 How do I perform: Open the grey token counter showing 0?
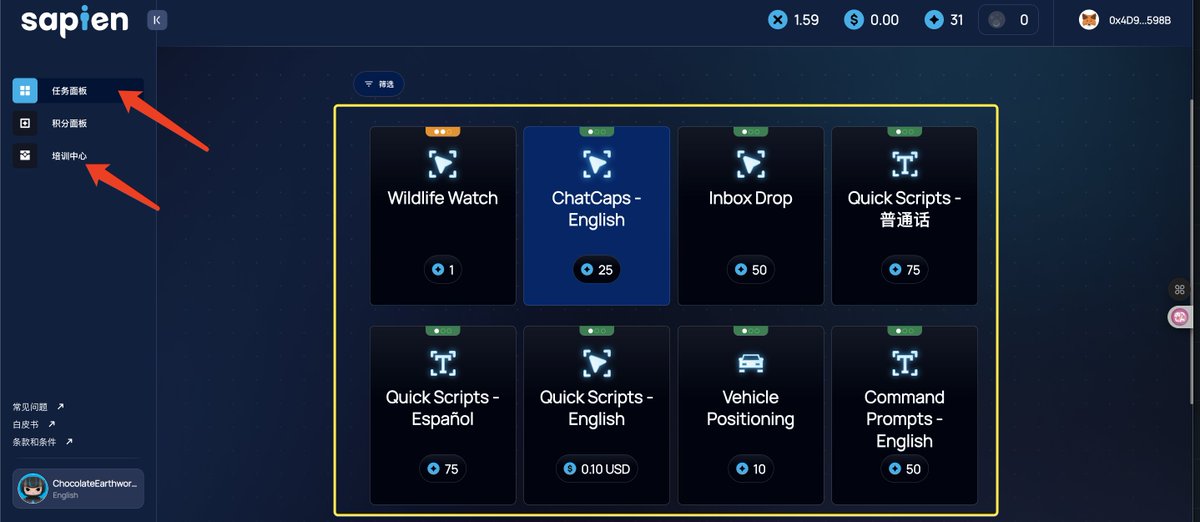1008,20
